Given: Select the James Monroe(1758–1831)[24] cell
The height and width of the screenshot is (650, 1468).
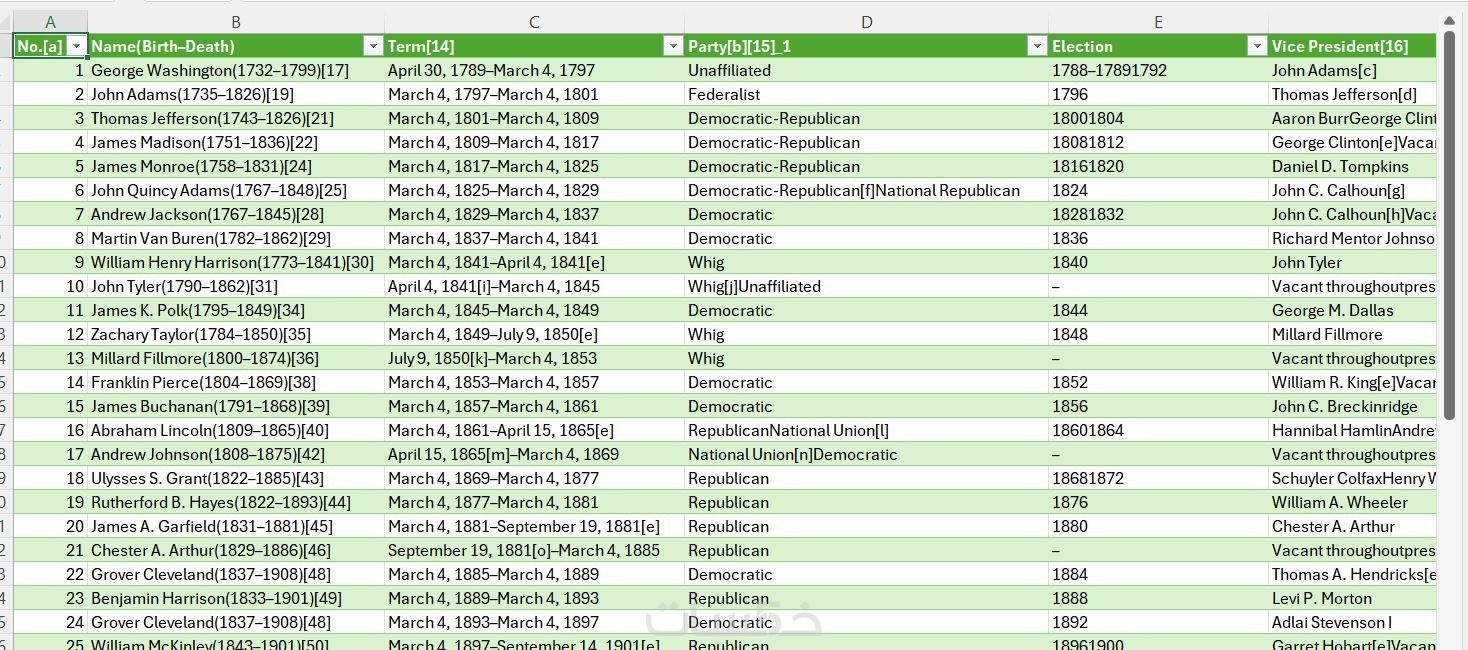Looking at the screenshot, I should (236, 166).
